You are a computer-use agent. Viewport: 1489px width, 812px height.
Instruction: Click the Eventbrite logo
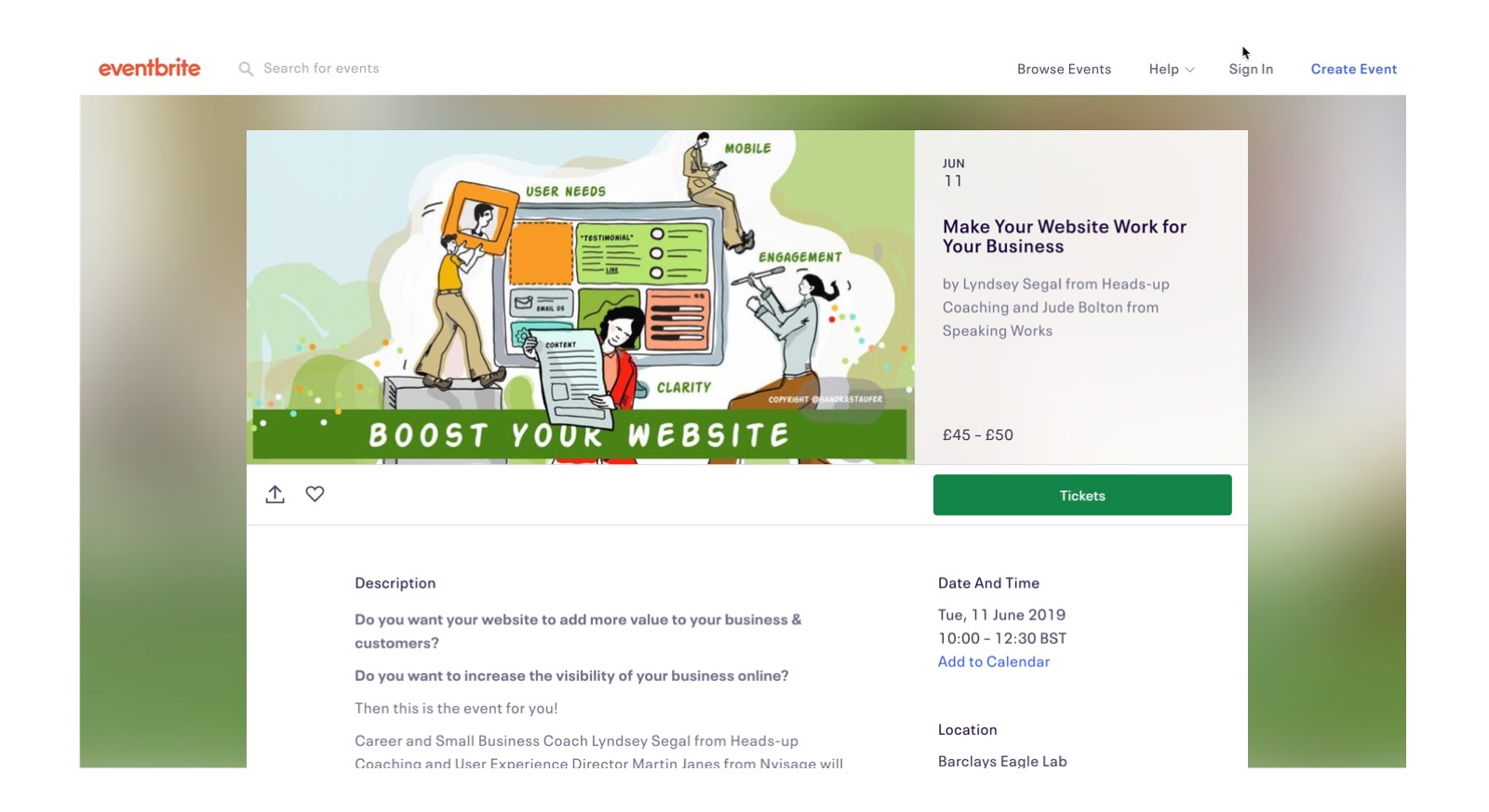tap(149, 68)
